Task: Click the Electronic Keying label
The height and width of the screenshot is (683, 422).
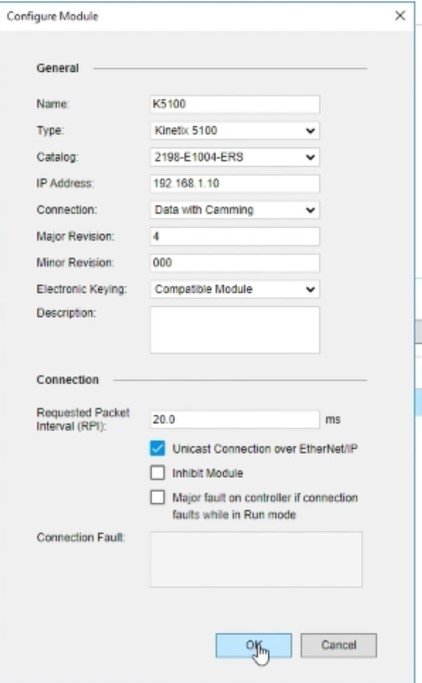Action: tap(81, 289)
